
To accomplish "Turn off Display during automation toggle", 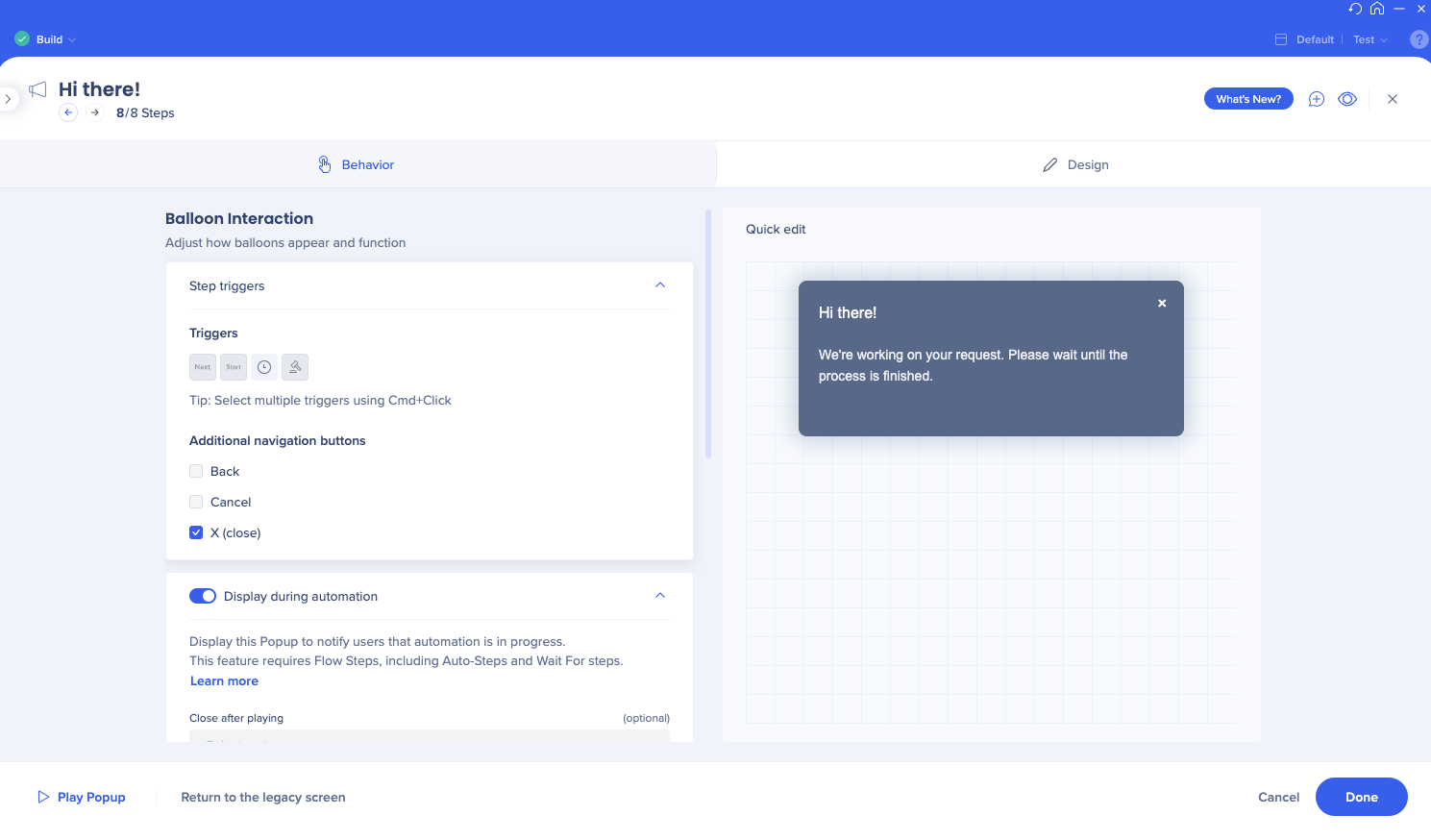I will pyautogui.click(x=203, y=596).
